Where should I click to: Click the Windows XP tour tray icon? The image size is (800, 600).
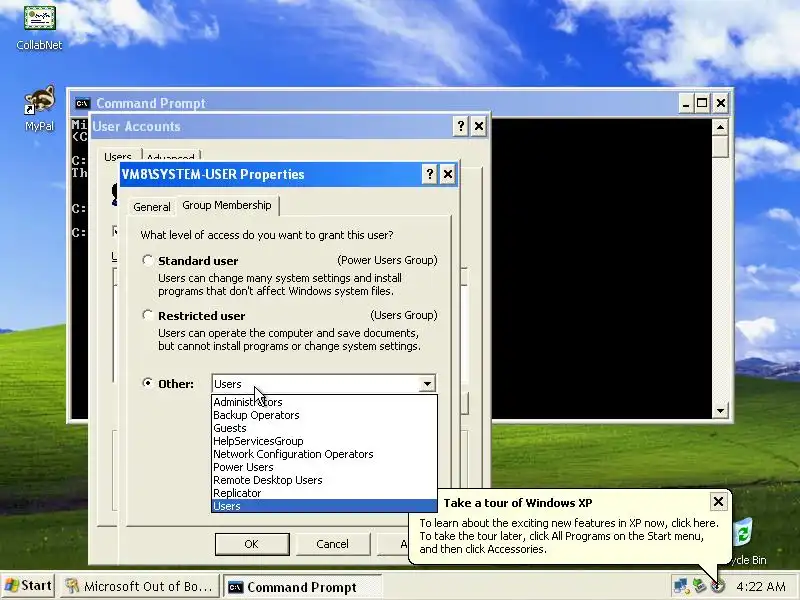pos(717,586)
